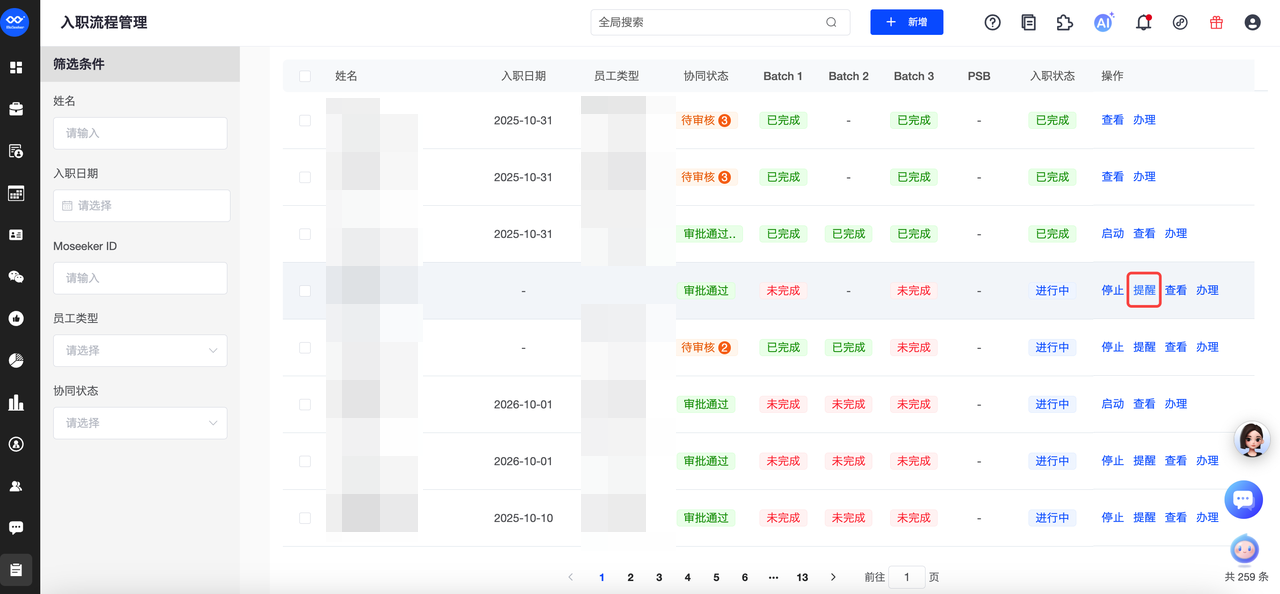Go to page 3 in pagination
The image size is (1280, 594).
click(659, 577)
